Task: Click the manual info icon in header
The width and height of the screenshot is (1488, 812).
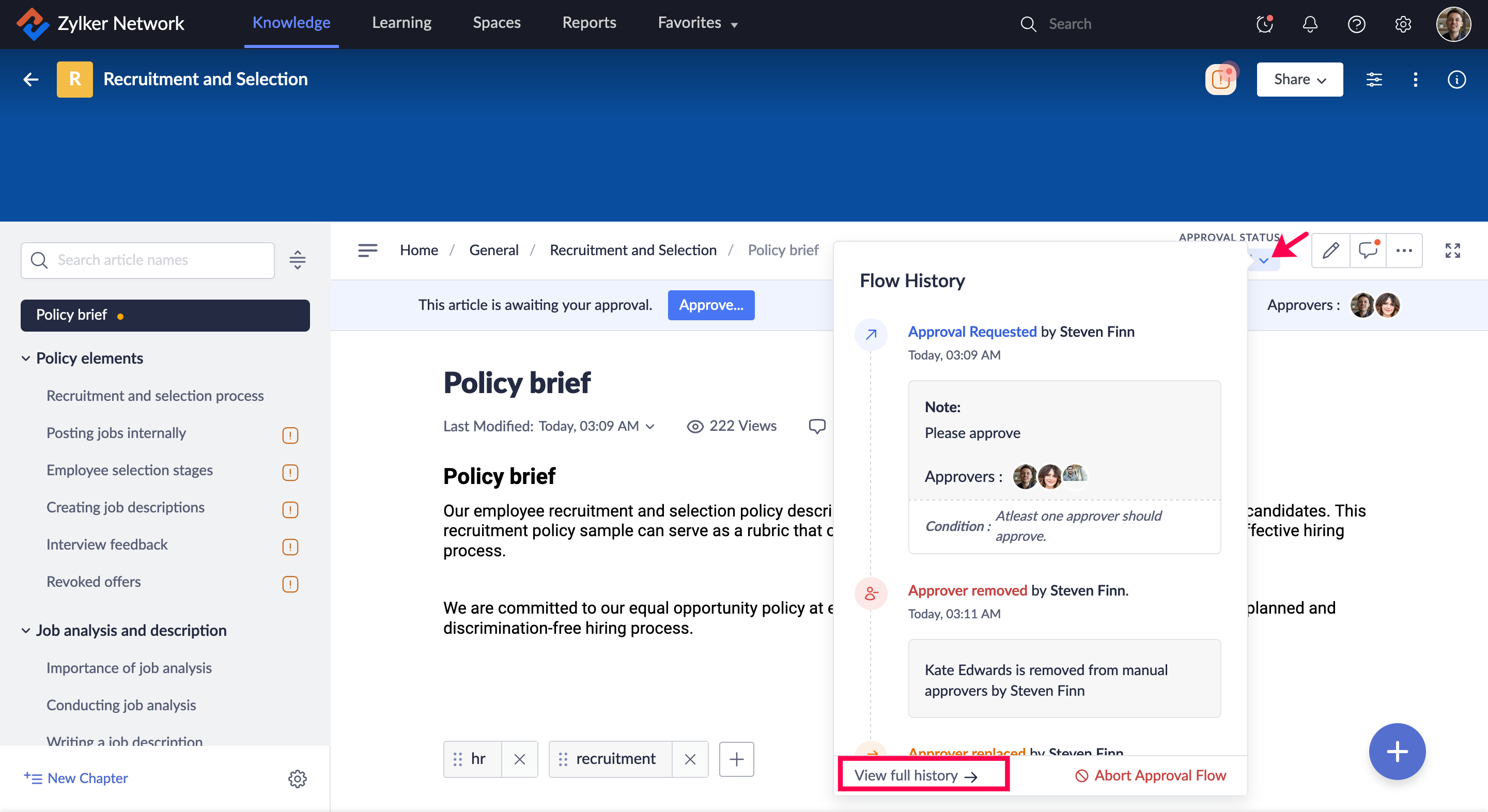Action: click(1456, 79)
